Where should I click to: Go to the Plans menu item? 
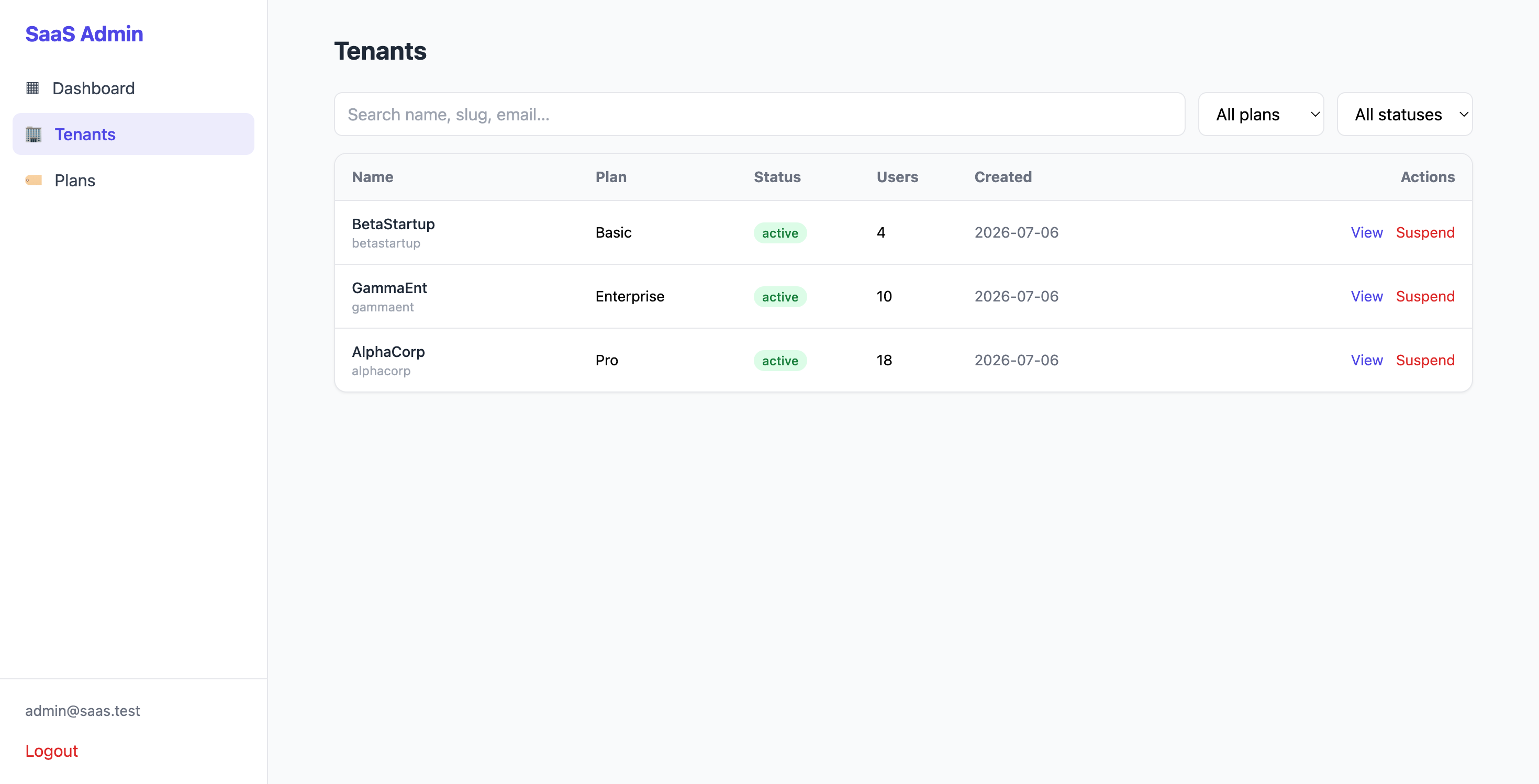133,181
